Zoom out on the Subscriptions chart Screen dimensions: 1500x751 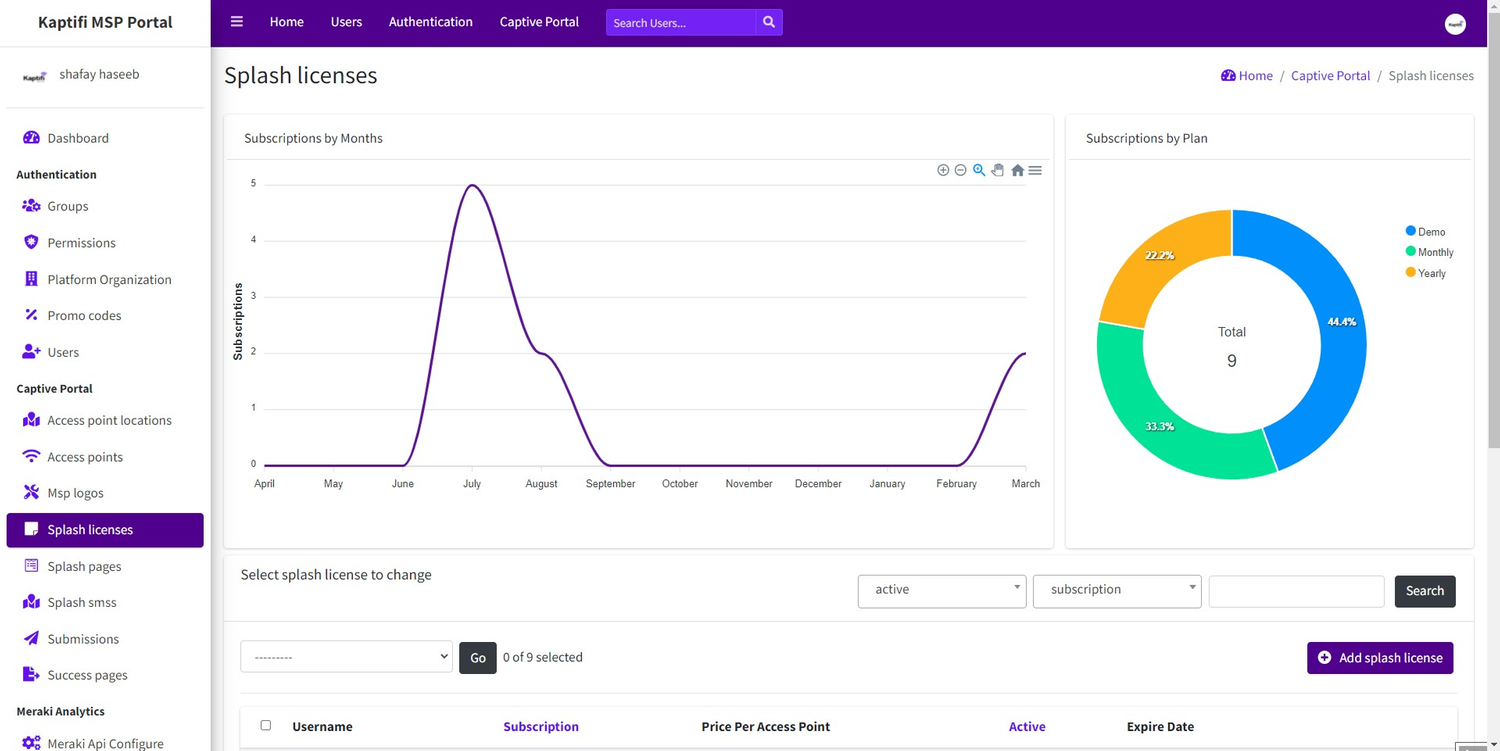[960, 170]
